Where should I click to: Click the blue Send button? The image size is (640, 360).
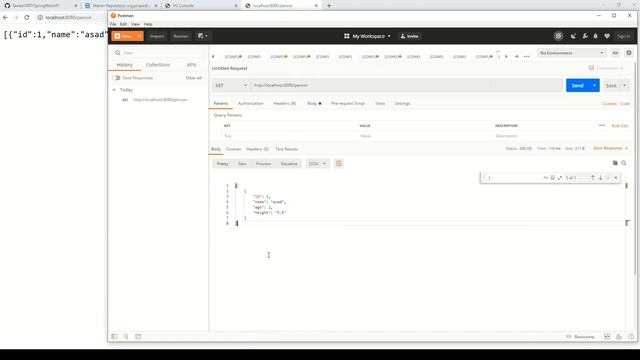(578, 85)
